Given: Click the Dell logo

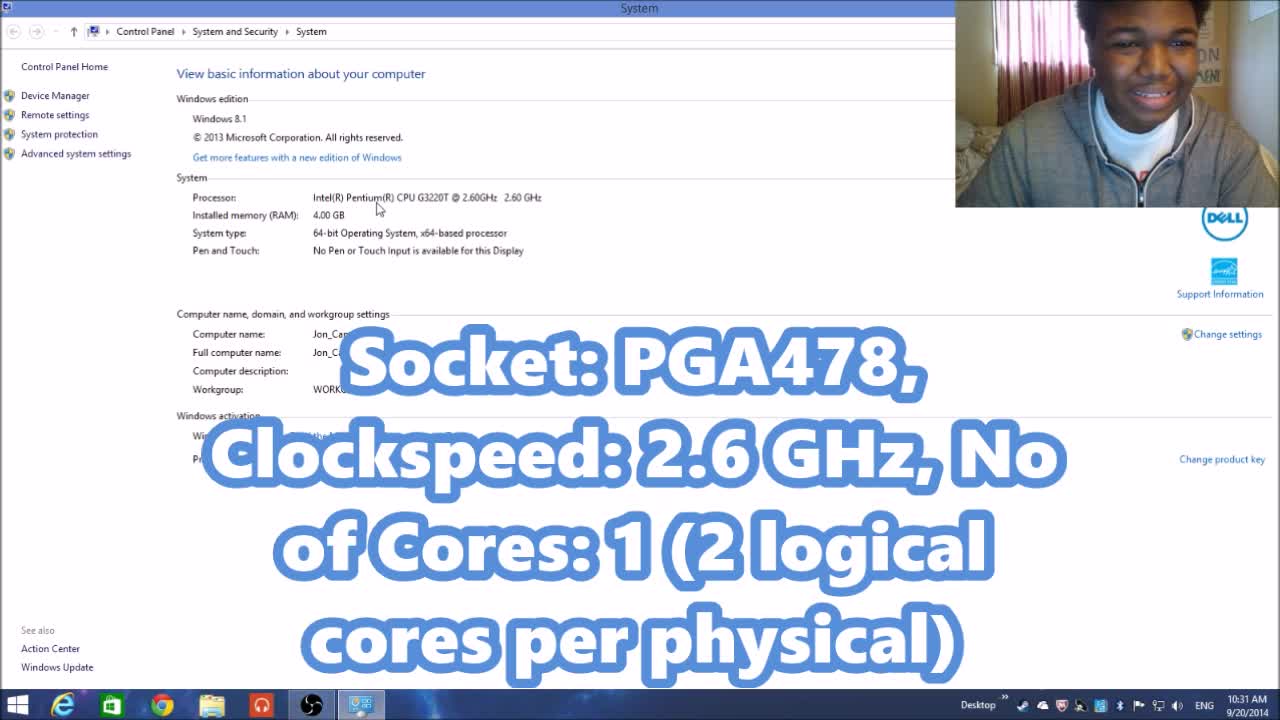Looking at the screenshot, I should point(1224,218).
